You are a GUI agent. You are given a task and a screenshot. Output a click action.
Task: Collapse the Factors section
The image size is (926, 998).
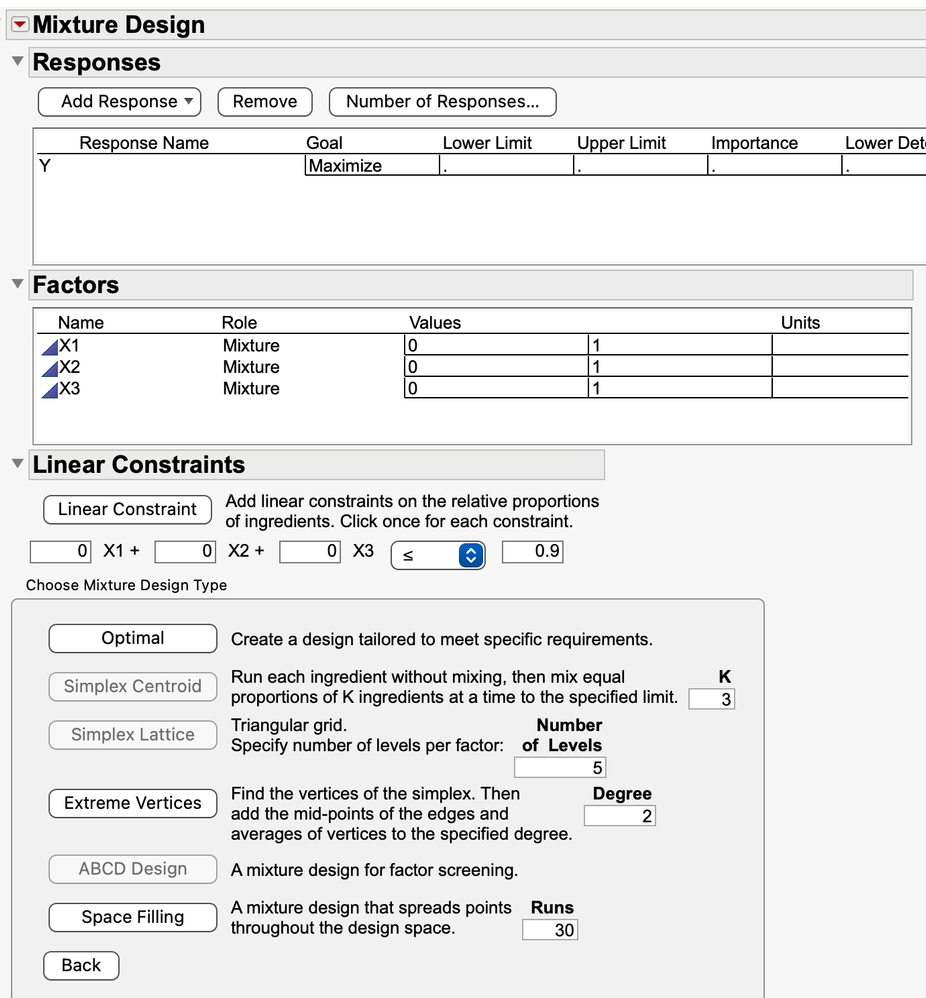(17, 285)
